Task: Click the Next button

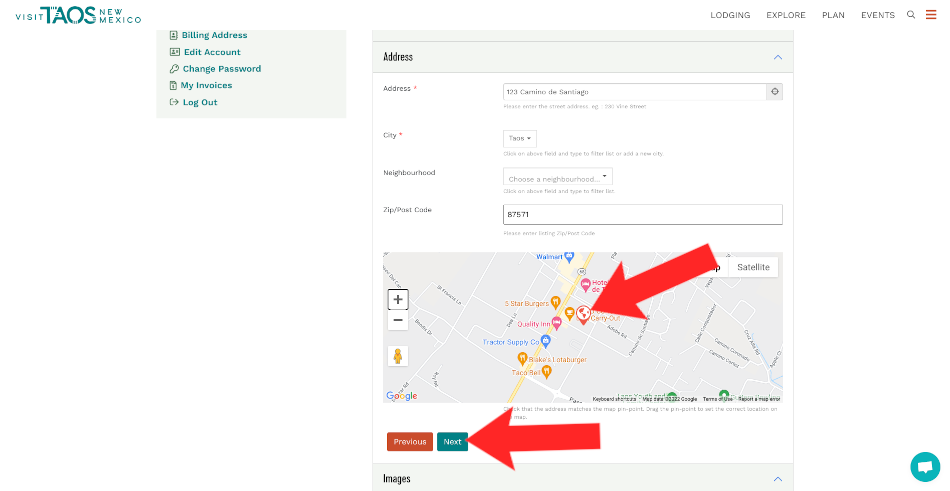Action: [x=452, y=441]
